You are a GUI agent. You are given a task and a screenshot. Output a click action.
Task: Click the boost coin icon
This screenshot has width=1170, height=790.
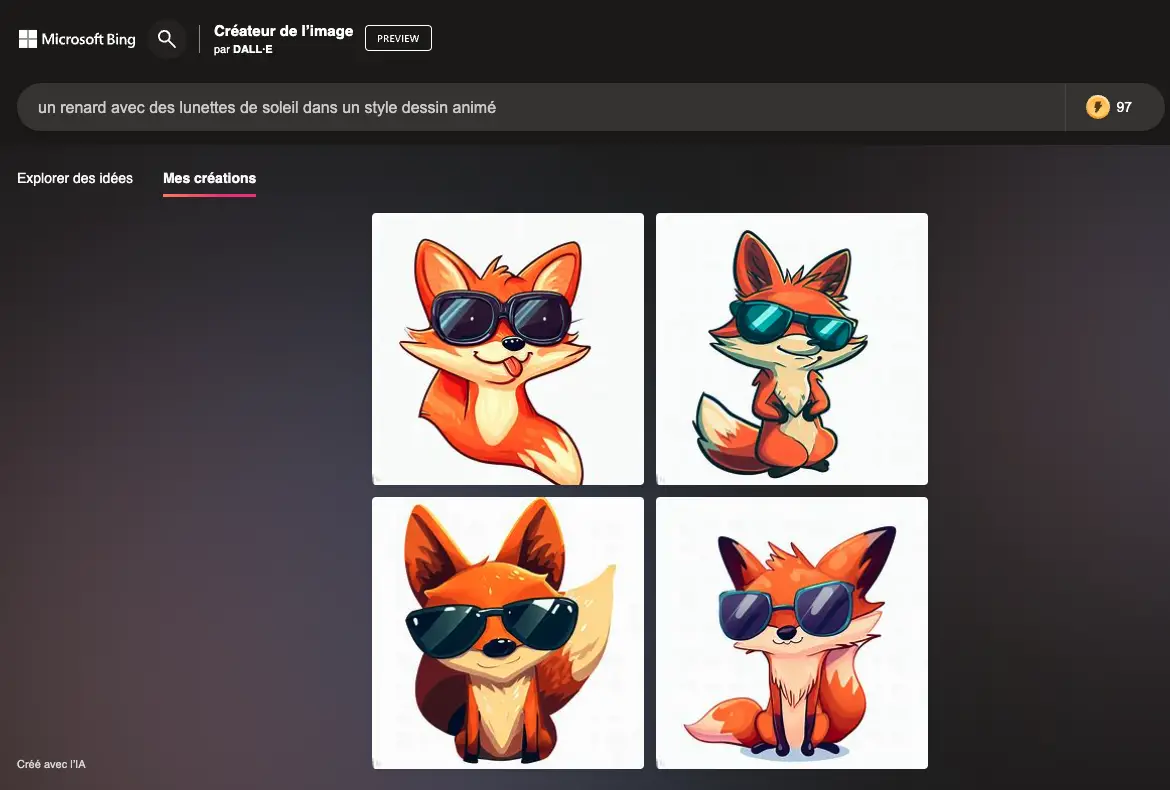coord(1097,107)
